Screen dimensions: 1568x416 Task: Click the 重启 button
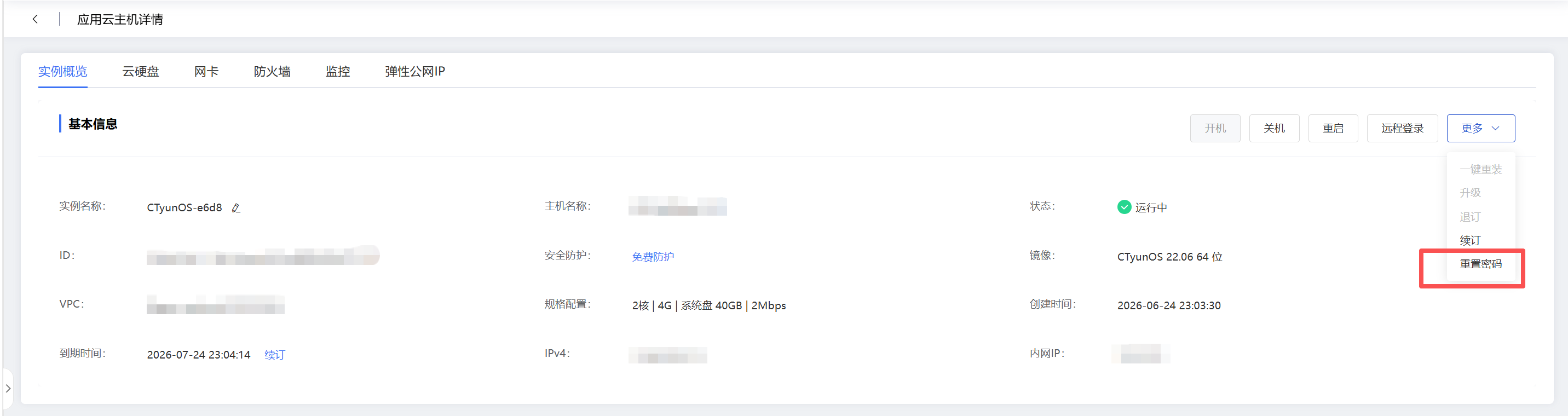point(1333,128)
